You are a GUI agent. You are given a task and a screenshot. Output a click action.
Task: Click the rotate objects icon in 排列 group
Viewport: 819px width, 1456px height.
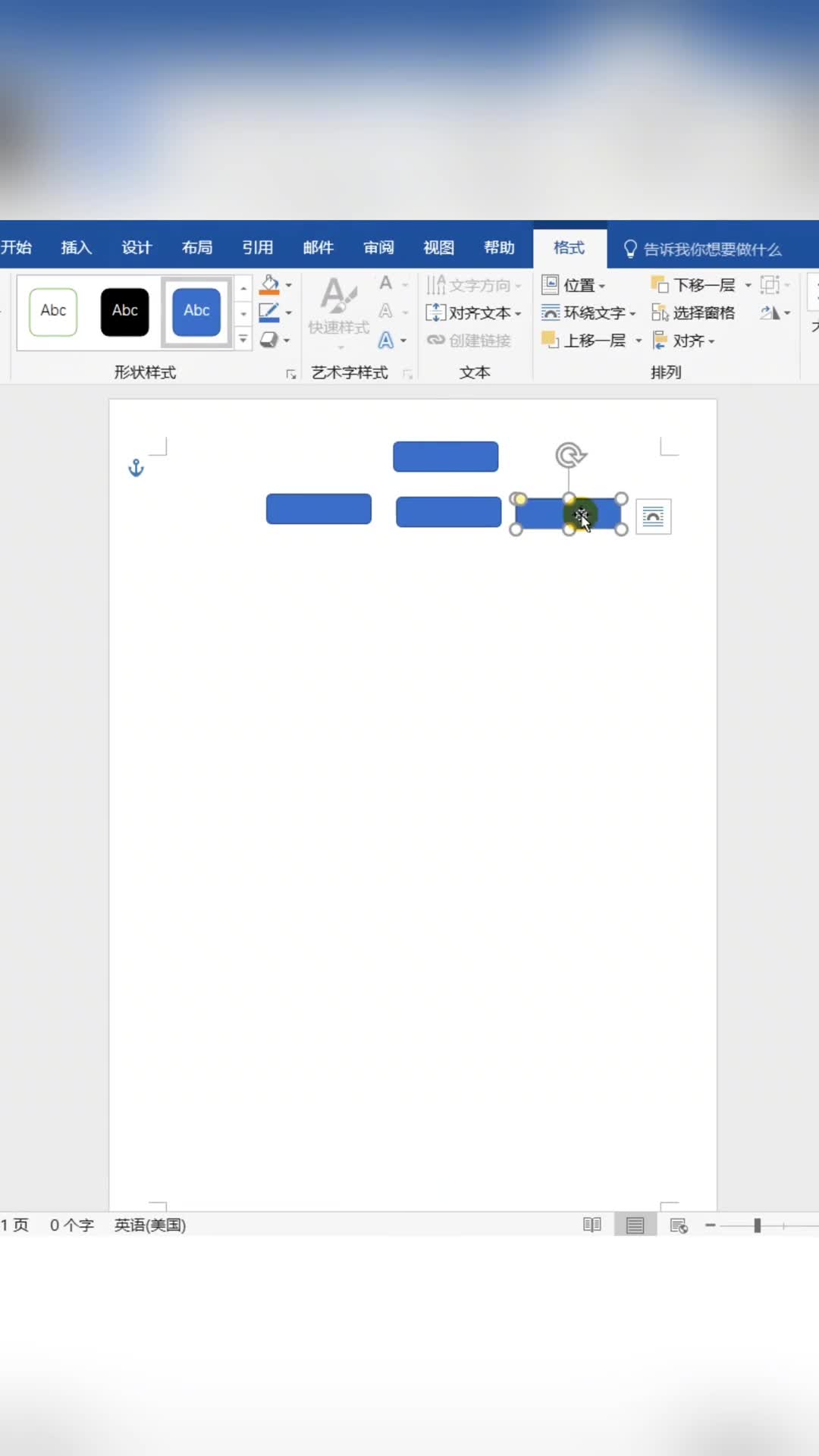pos(770,313)
